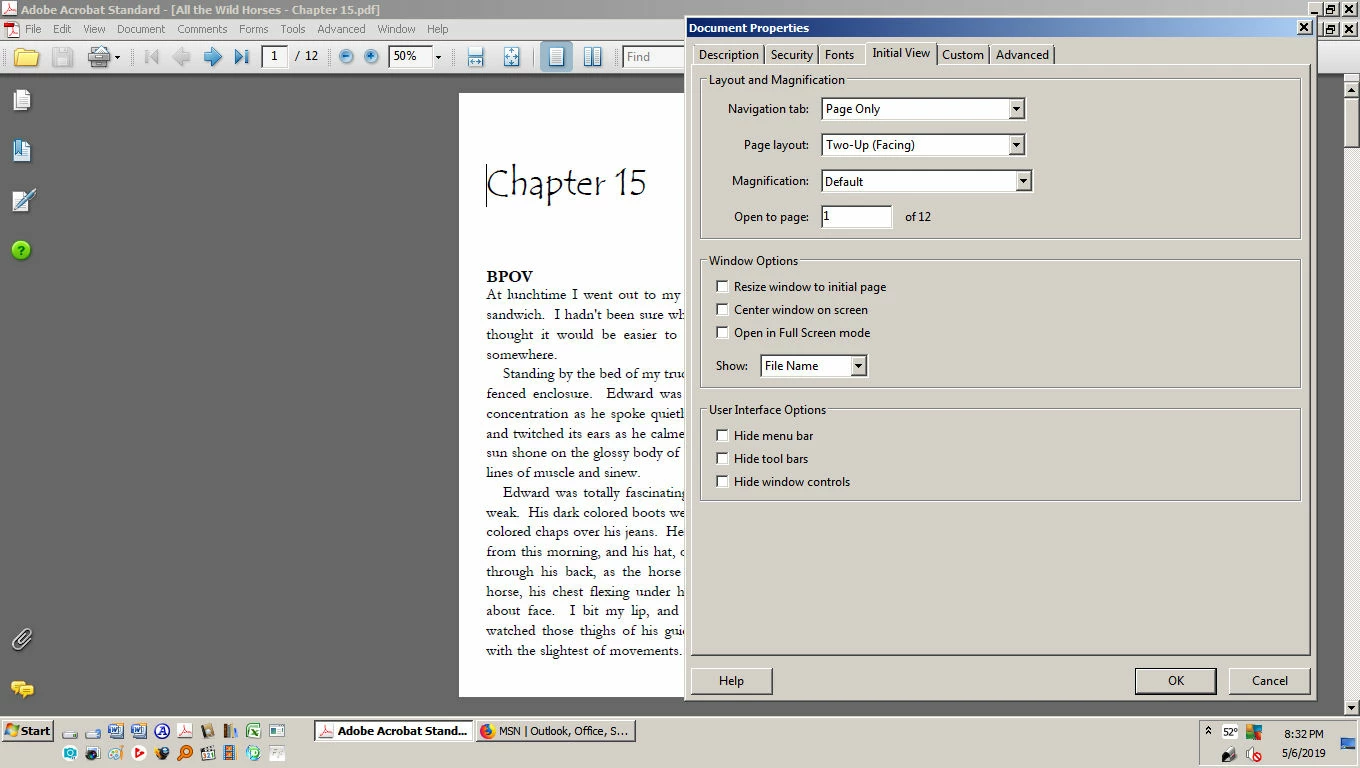The image size is (1360, 768).
Task: Switch to the Custom tab
Action: pos(963,55)
